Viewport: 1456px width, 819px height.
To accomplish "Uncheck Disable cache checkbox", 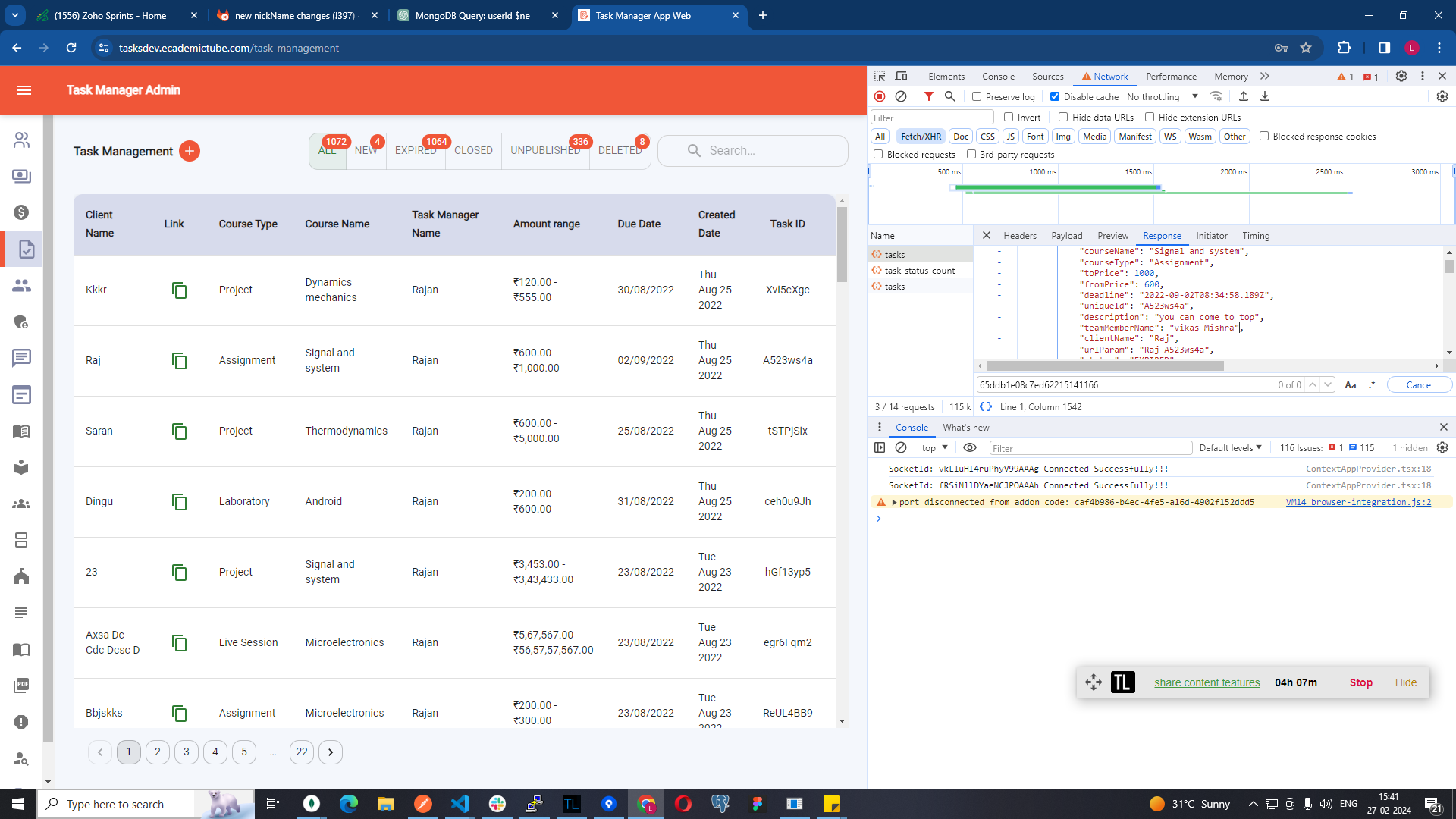I will pyautogui.click(x=1055, y=96).
